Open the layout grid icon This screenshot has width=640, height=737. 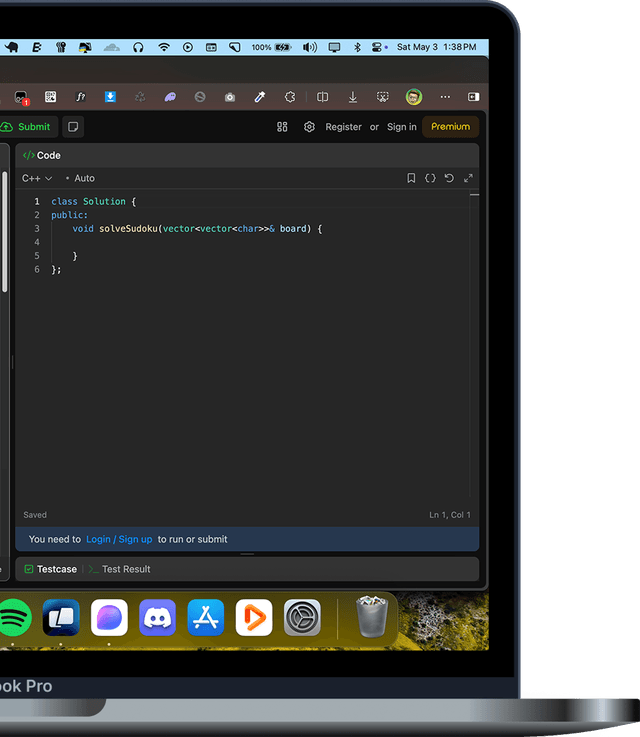point(282,127)
